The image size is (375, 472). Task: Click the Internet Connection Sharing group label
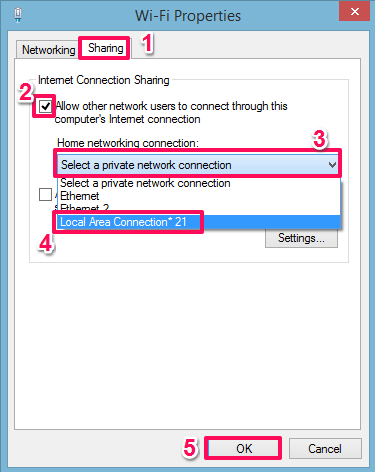pos(104,80)
